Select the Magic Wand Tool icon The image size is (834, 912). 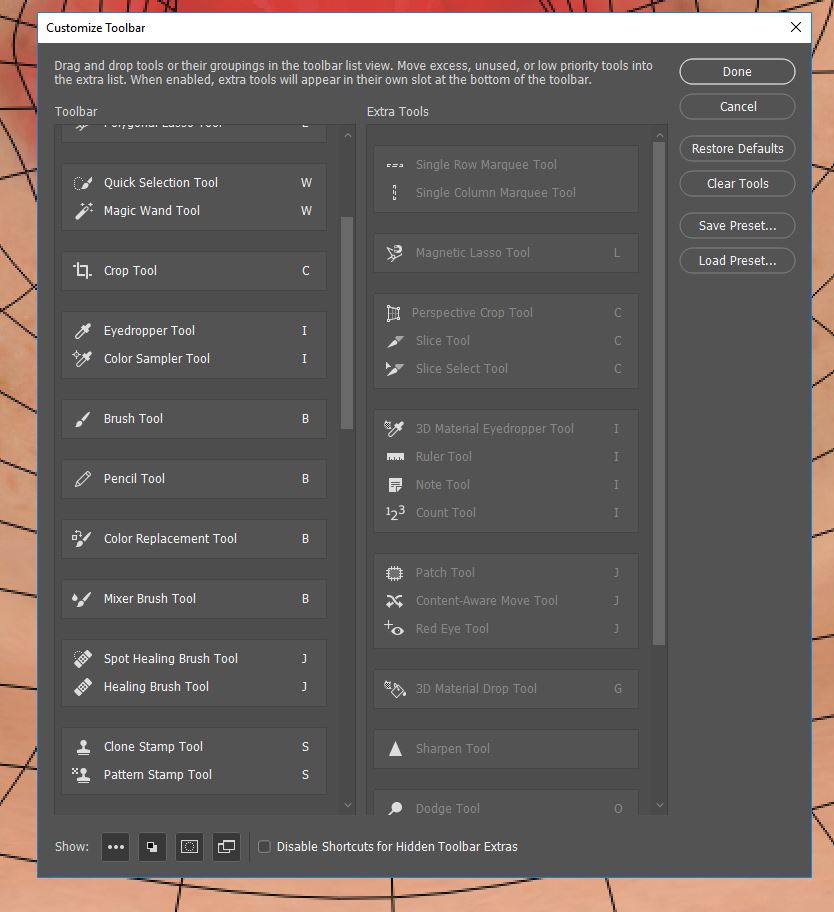pos(83,210)
